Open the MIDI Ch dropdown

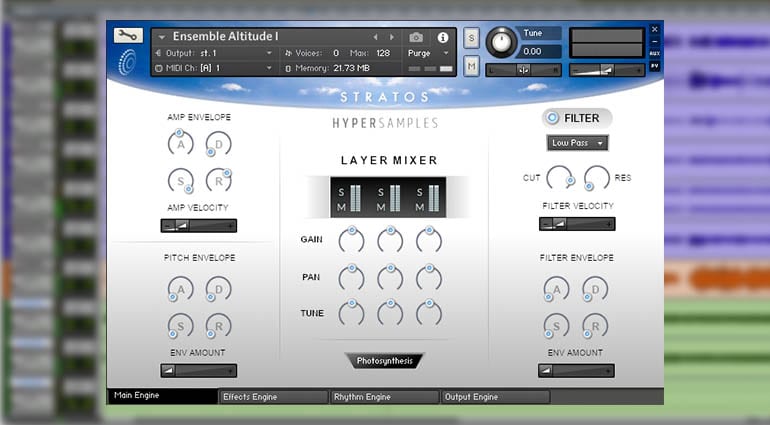214,68
